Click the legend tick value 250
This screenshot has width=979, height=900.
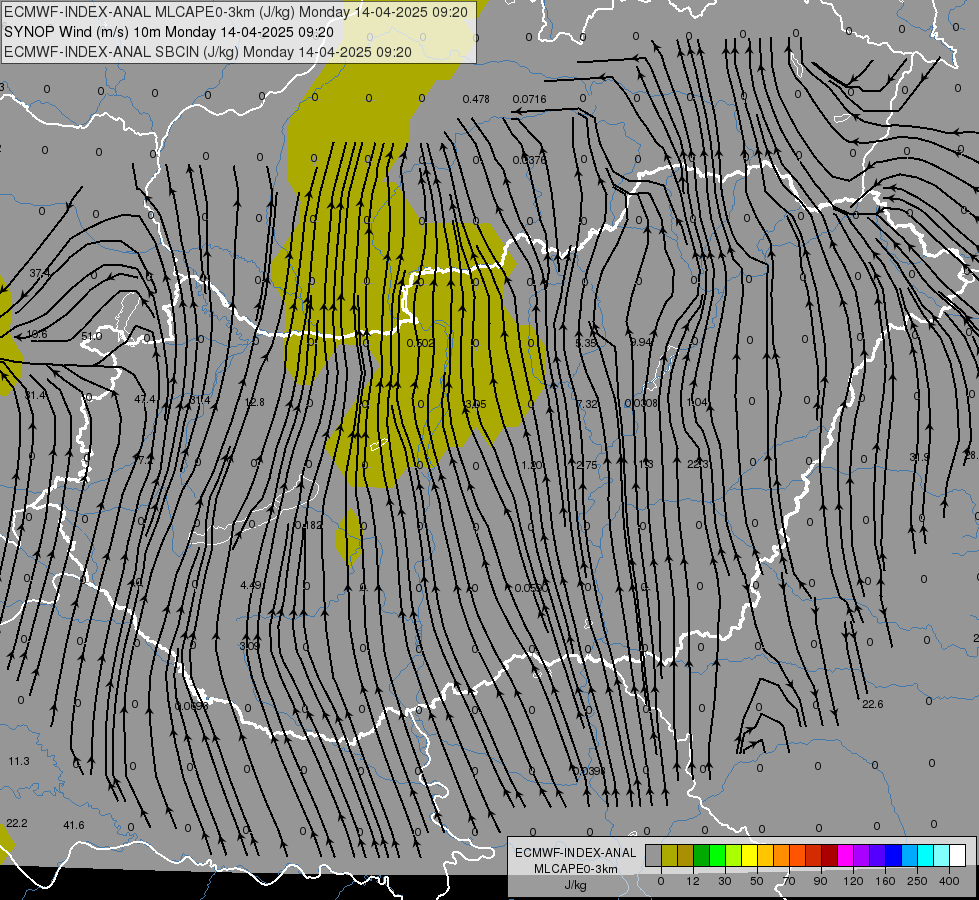917,881
